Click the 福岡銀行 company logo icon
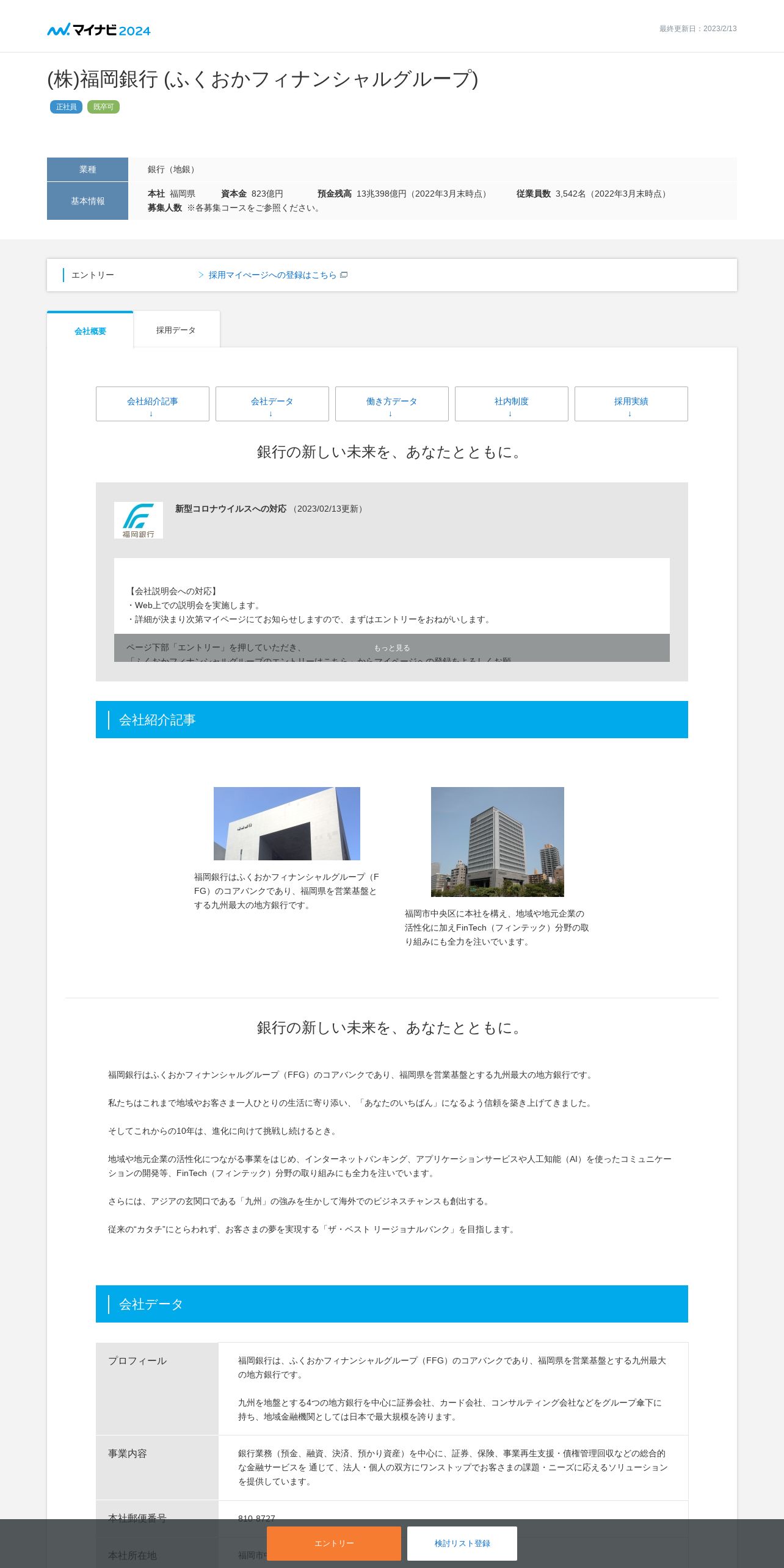 [139, 520]
